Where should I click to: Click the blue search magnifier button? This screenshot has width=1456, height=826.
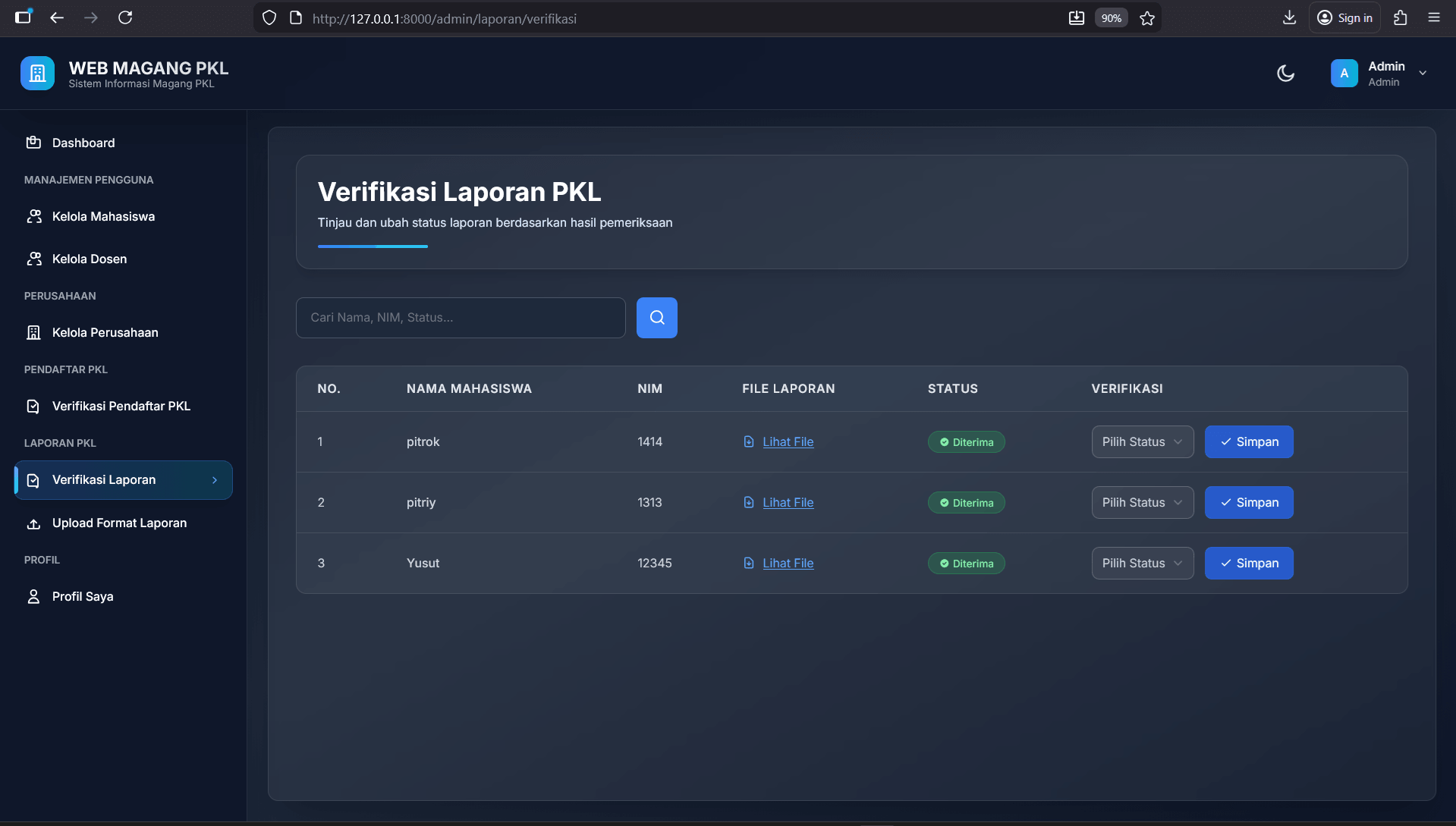point(657,318)
